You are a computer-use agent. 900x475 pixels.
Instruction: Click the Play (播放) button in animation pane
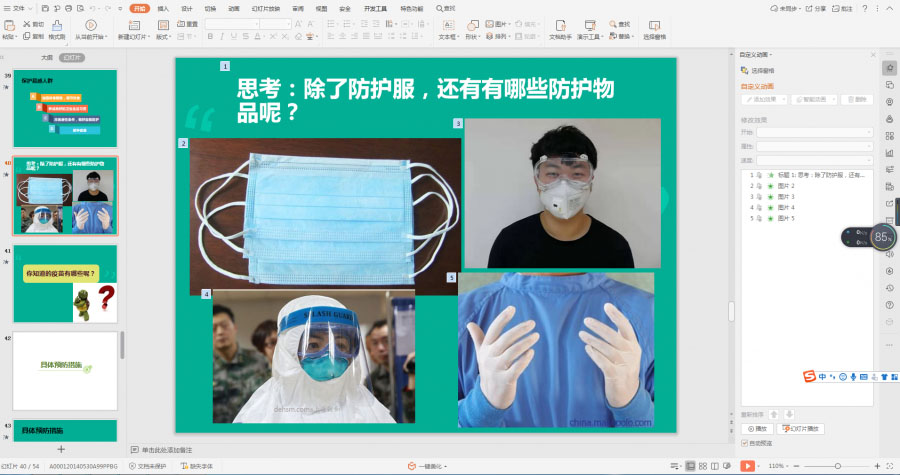tap(756, 428)
